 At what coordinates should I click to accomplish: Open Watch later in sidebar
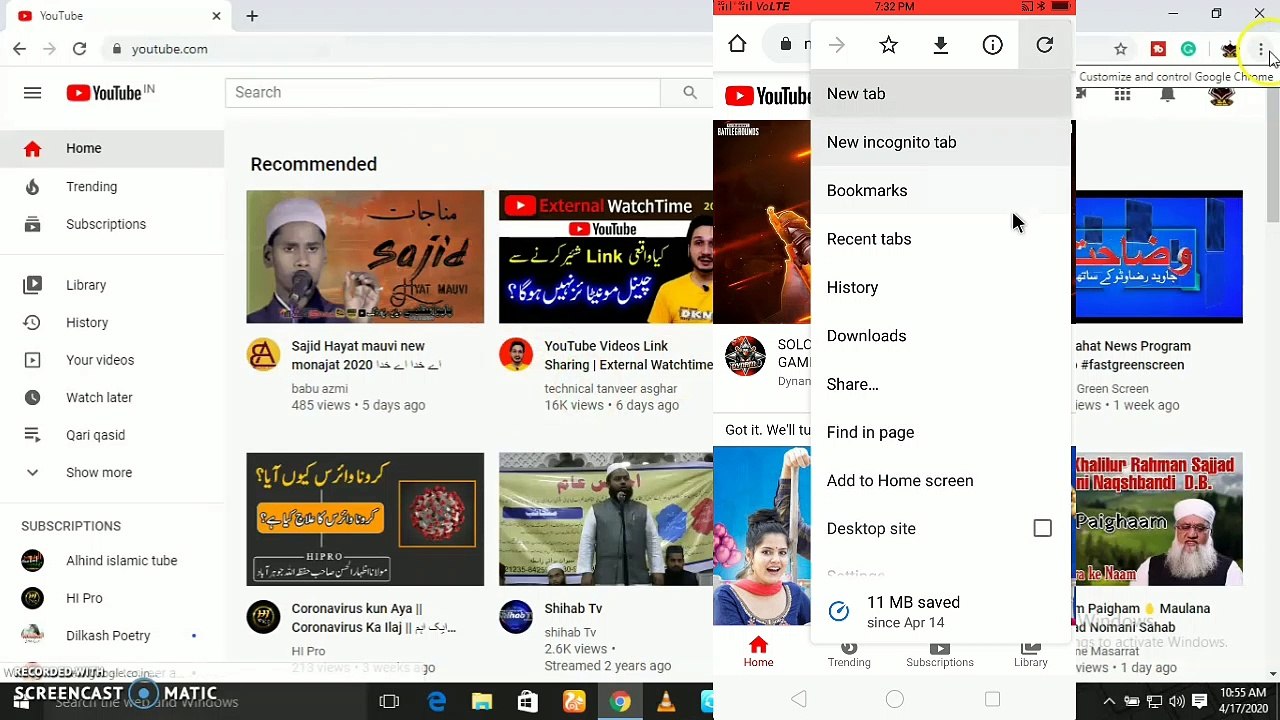[x=112, y=397]
